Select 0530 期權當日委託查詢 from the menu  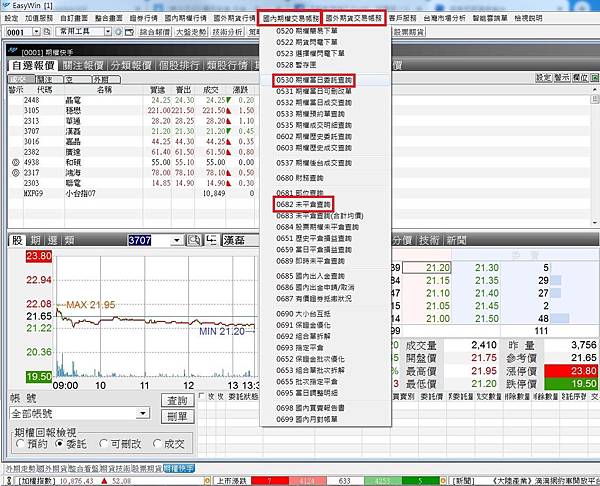click(314, 80)
